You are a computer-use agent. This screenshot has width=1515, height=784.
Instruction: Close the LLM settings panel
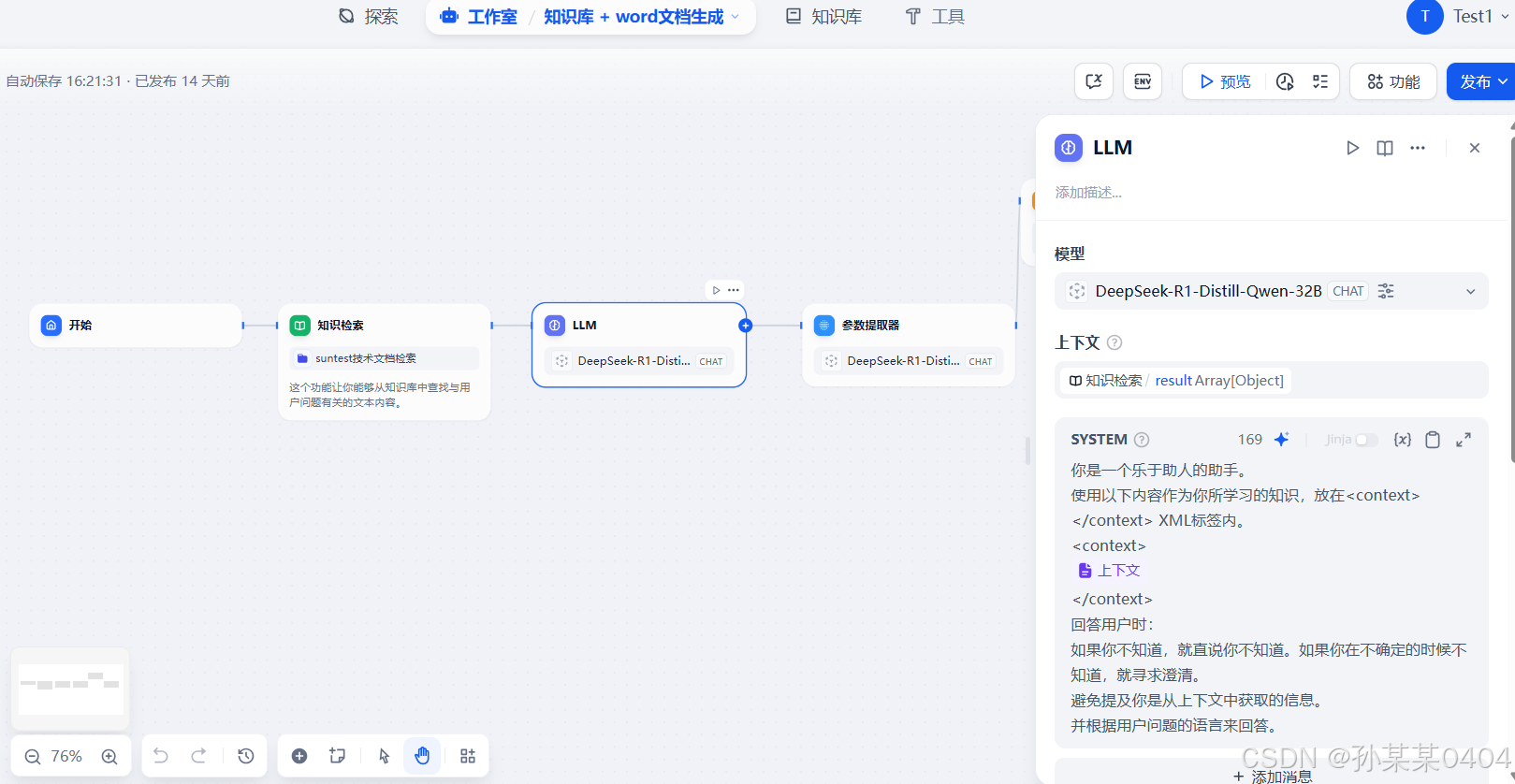pos(1475,148)
